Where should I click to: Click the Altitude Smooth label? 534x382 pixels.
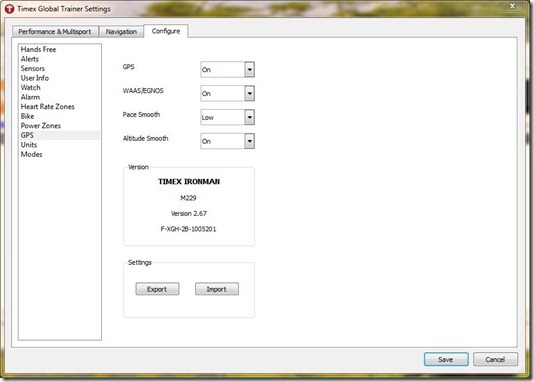(x=145, y=138)
